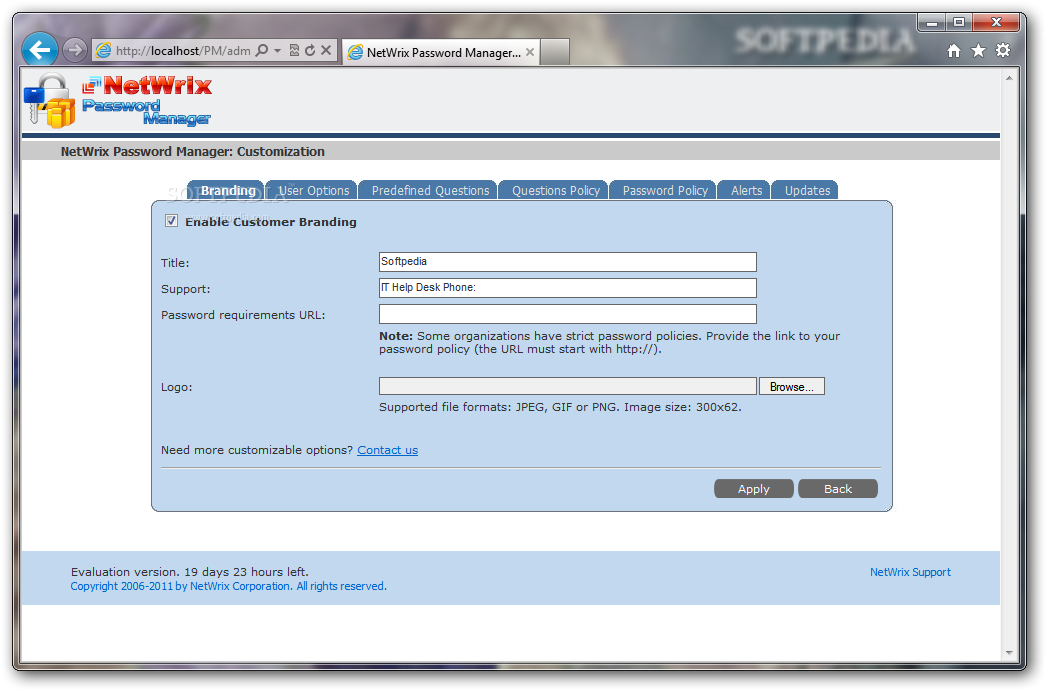The height and width of the screenshot is (691, 1047).
Task: Open the Alerts tab
Action: click(745, 190)
